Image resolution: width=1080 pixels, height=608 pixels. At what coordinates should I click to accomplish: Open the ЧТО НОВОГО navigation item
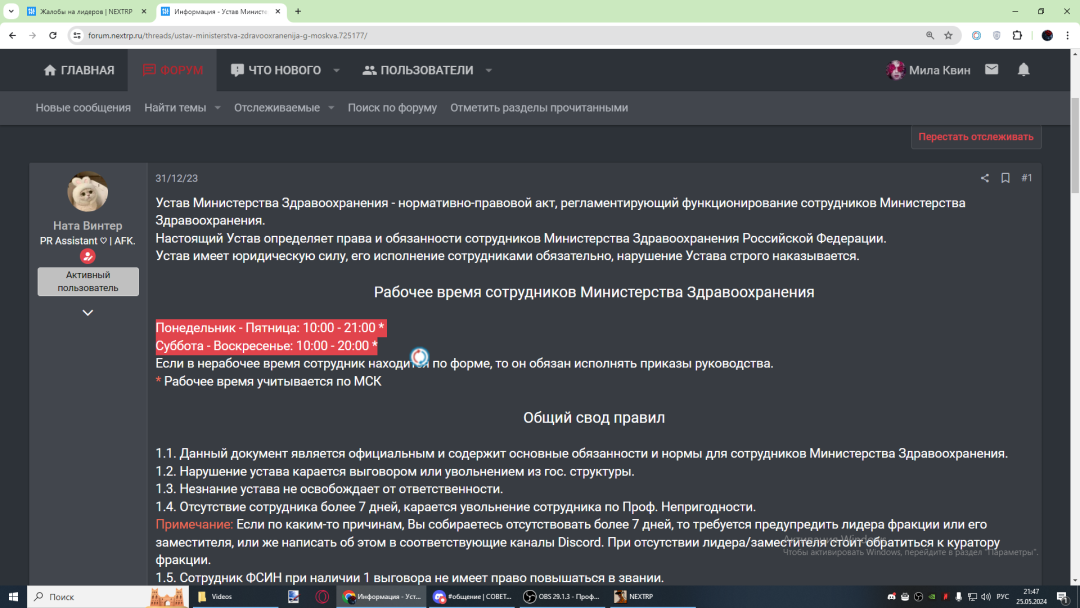click(276, 70)
